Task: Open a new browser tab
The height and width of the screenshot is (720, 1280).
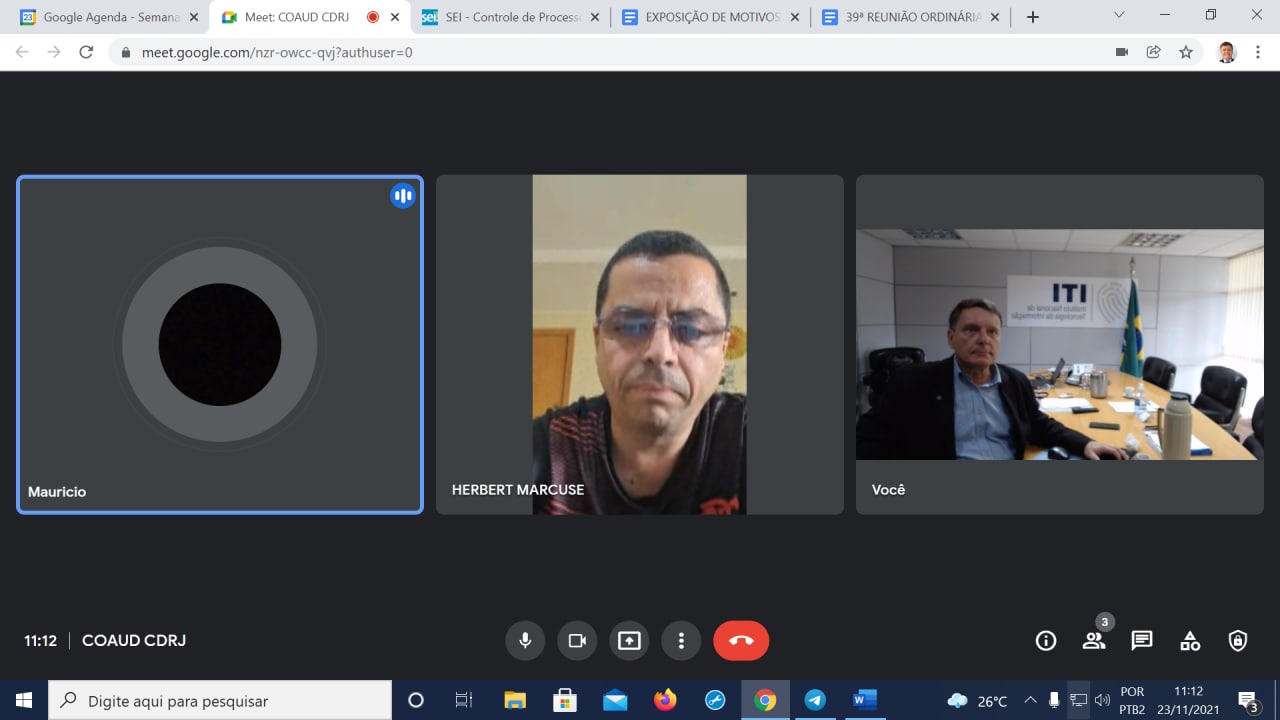Action: click(x=1033, y=17)
